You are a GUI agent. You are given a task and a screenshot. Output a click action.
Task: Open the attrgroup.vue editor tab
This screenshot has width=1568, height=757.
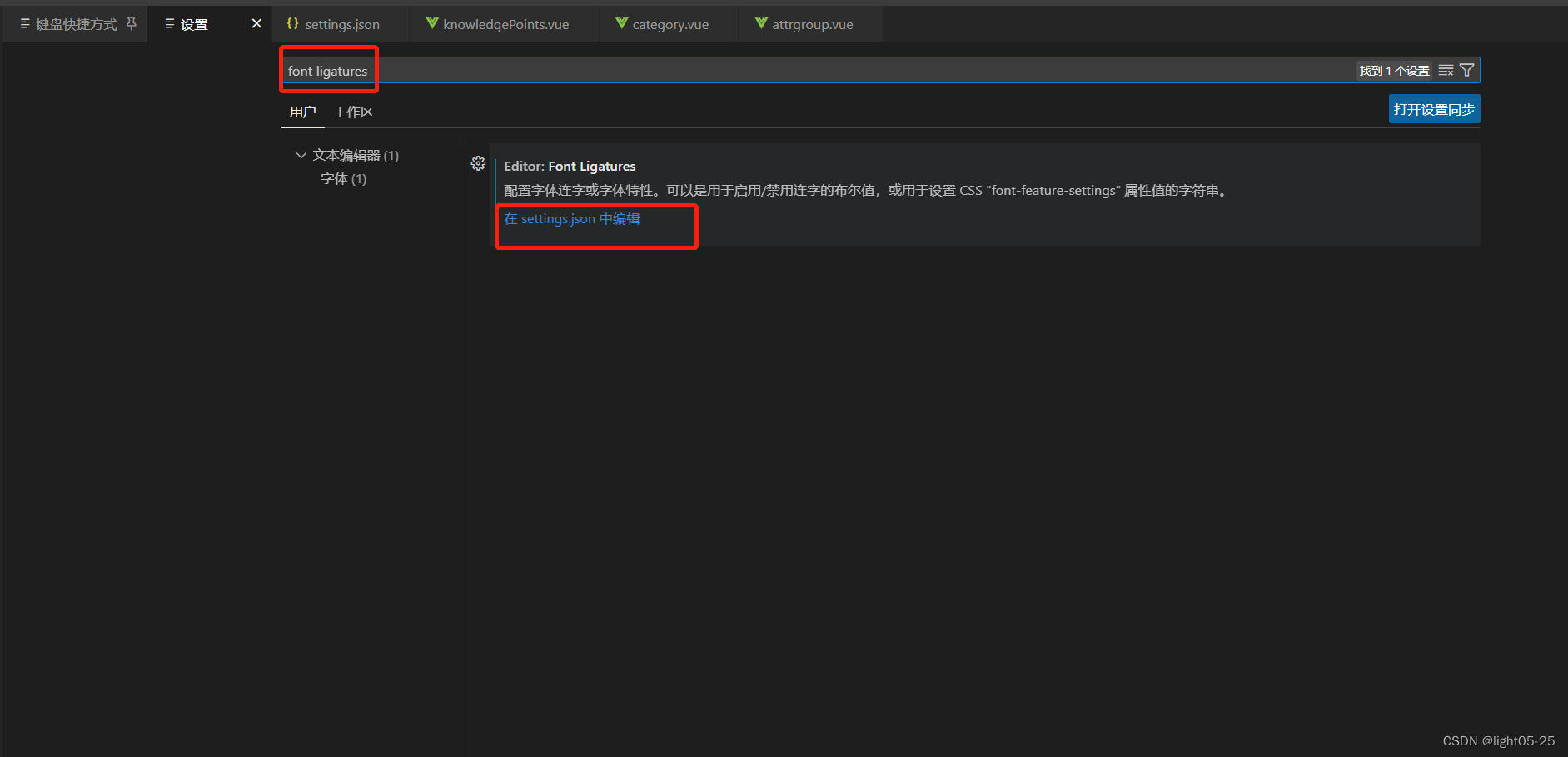pos(812,23)
